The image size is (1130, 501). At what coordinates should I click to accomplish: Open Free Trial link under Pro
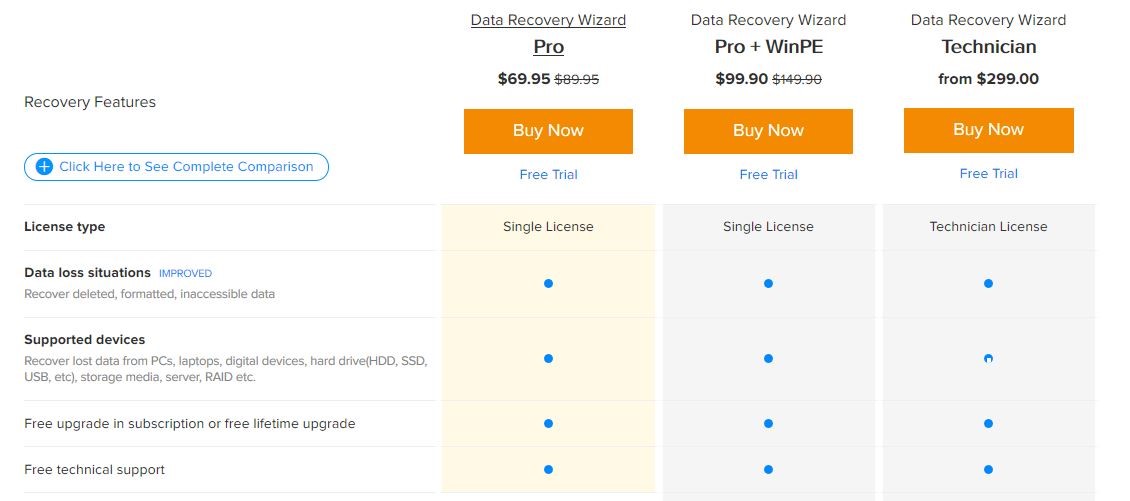click(x=548, y=174)
